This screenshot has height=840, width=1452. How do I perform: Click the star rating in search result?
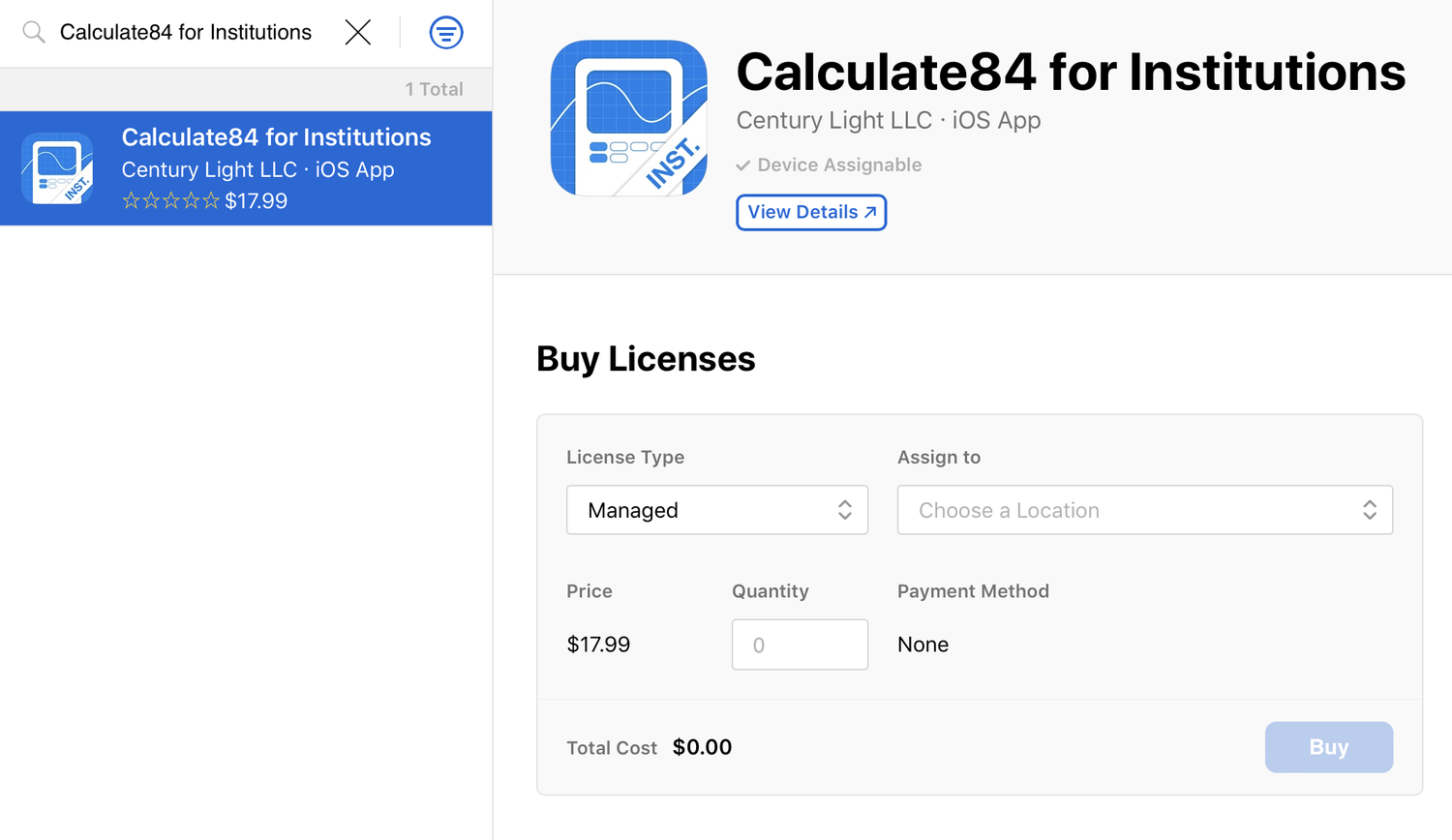(x=170, y=201)
